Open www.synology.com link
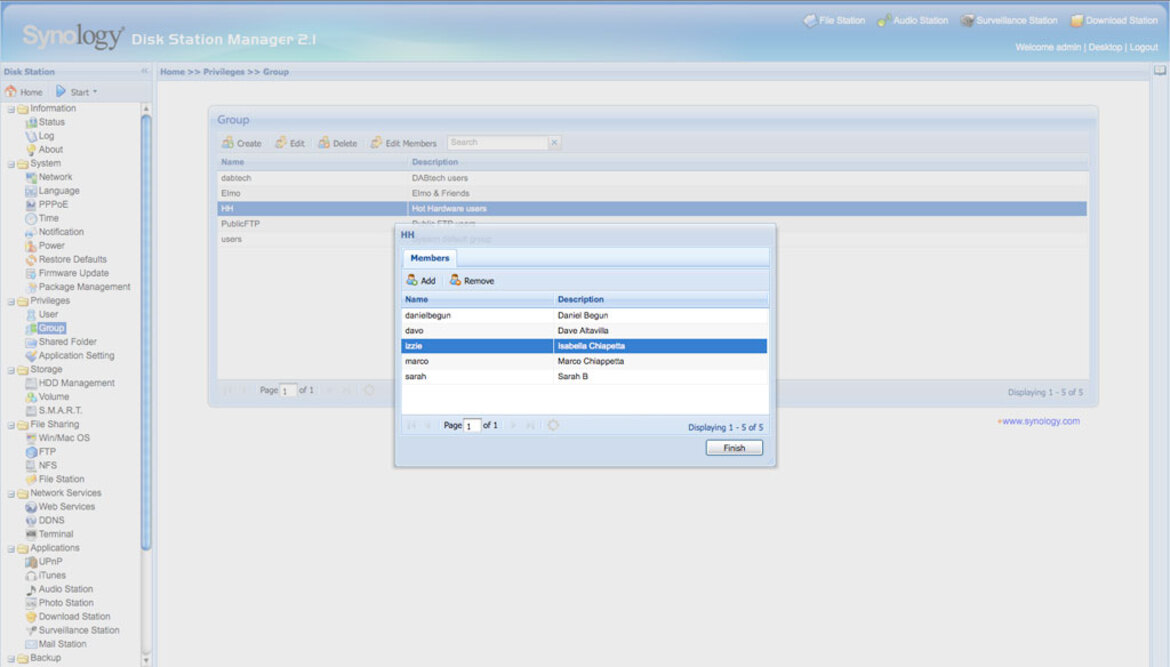Image resolution: width=1170 pixels, height=667 pixels. click(1039, 421)
